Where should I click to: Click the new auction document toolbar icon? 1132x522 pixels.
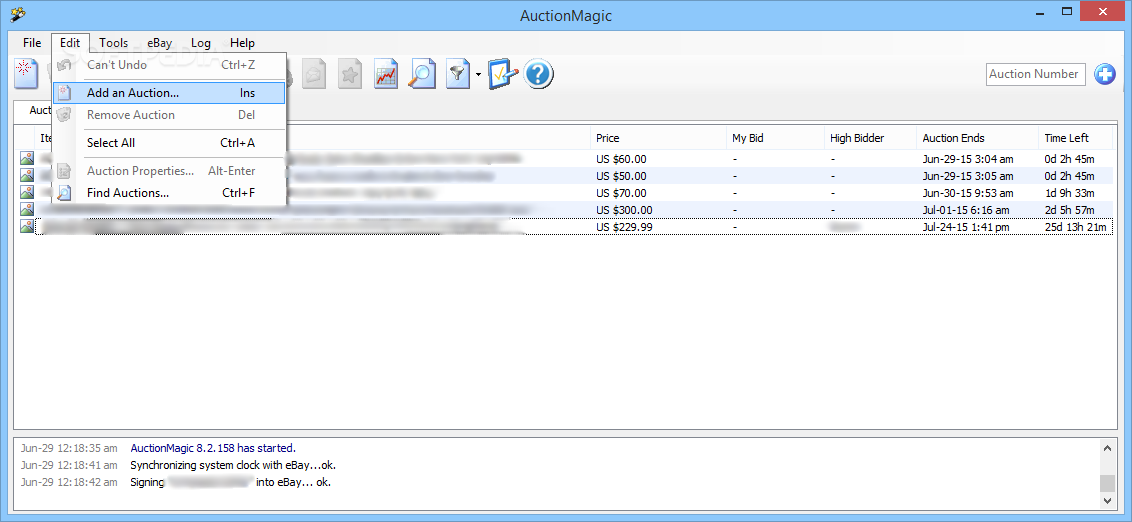26,74
